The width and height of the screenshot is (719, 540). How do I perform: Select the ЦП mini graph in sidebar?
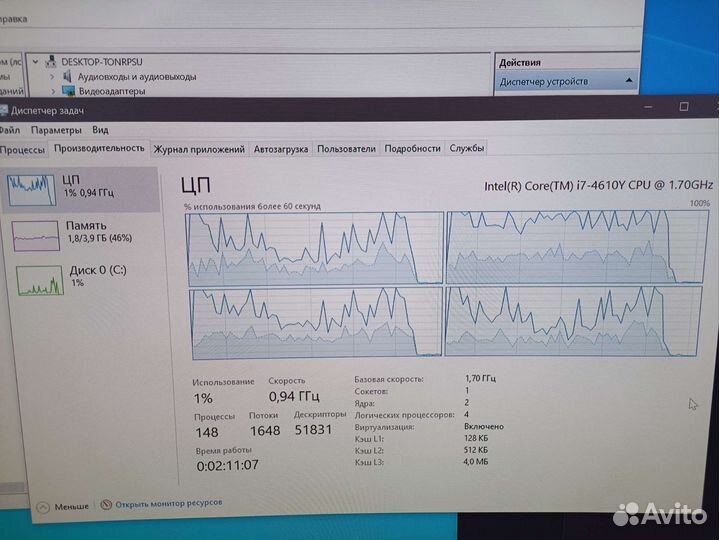tap(32, 190)
